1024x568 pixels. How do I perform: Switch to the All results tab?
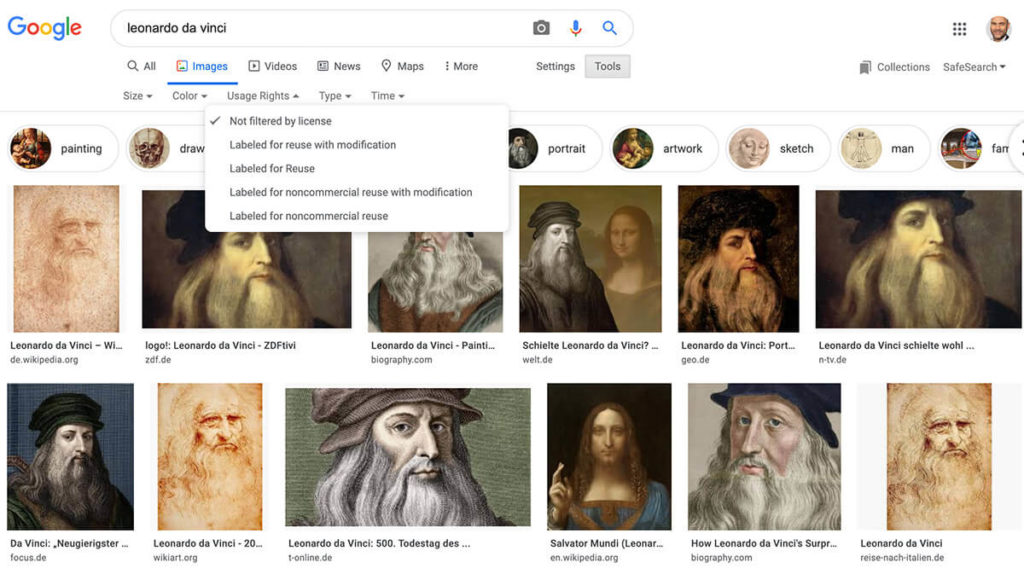coord(142,66)
